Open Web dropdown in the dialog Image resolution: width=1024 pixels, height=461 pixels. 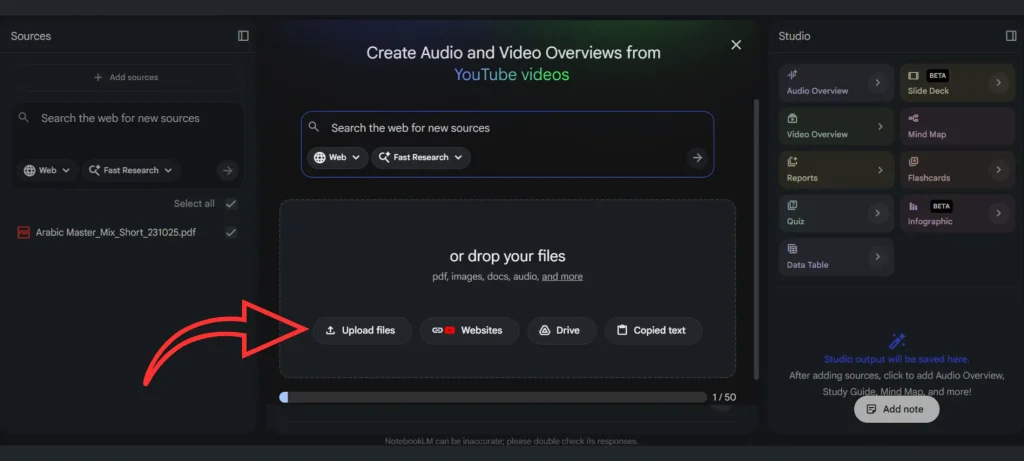pos(338,157)
